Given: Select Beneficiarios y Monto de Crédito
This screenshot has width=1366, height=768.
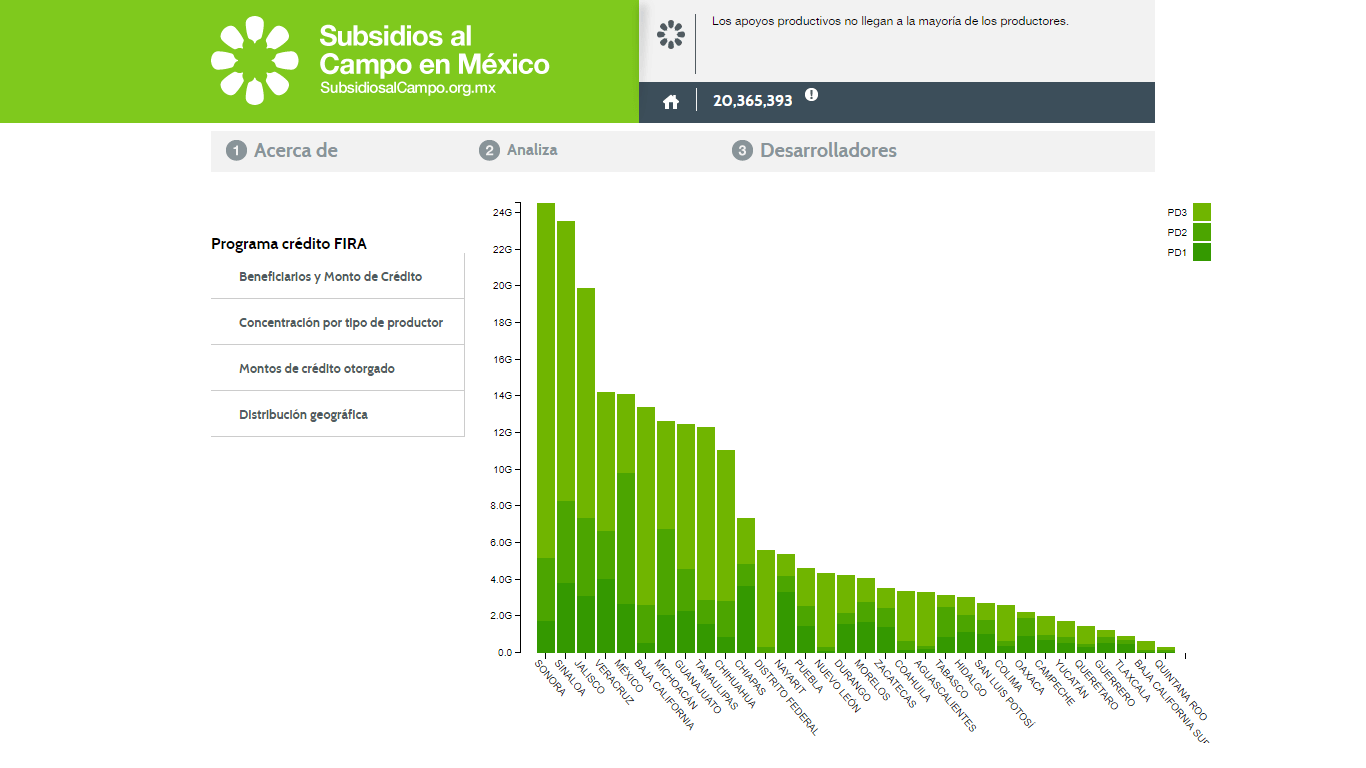Looking at the screenshot, I should click(x=330, y=277).
